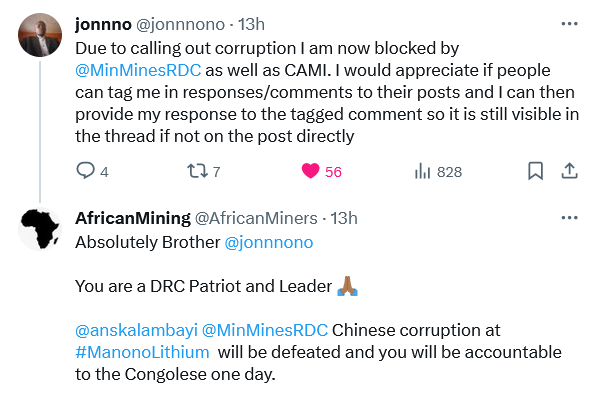This screenshot has height=397, width=598.
Task: Open the more options menu on AfricanMining's reply
Action: pos(569,218)
